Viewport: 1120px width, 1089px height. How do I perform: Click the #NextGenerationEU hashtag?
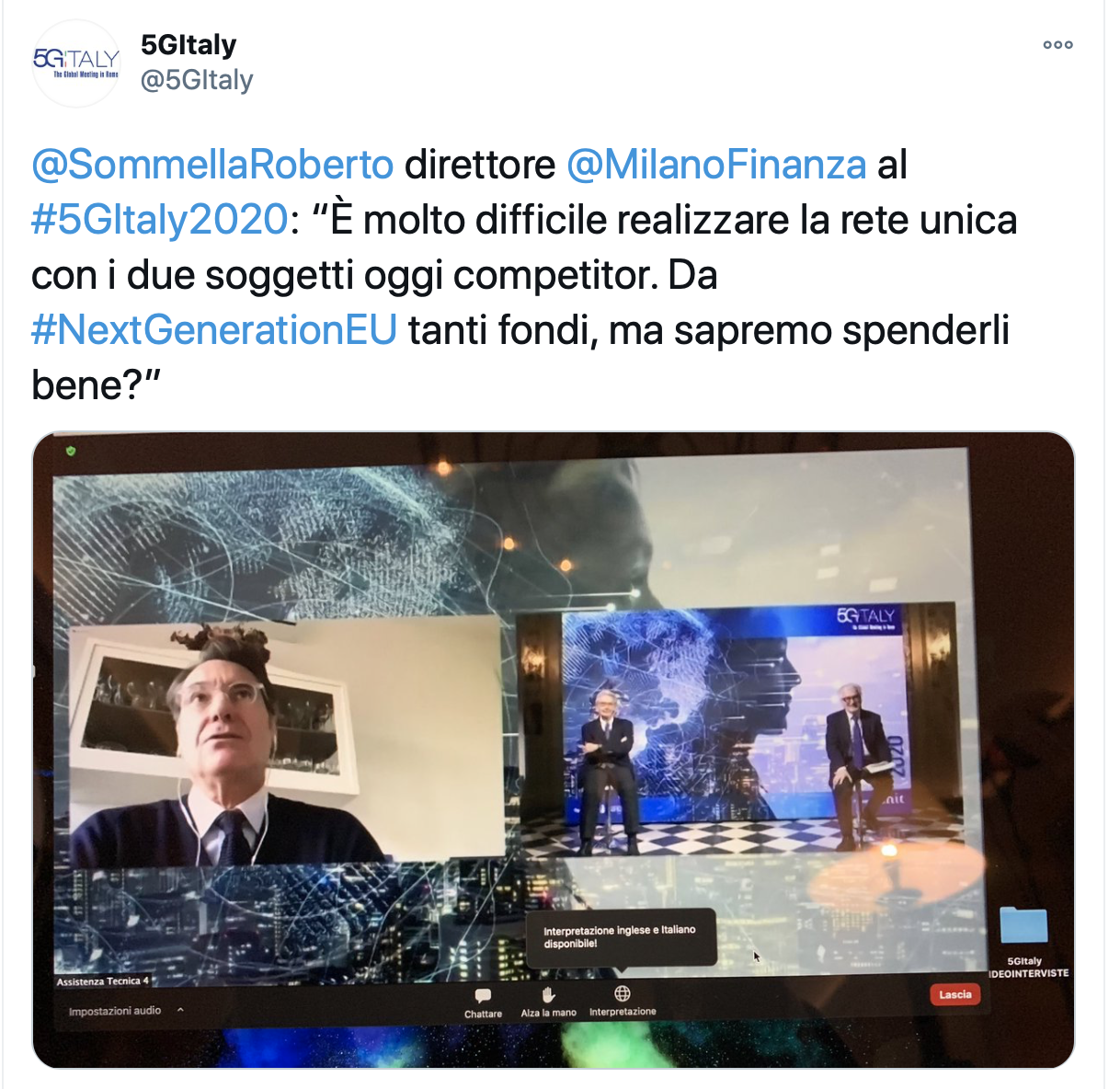[x=214, y=329]
